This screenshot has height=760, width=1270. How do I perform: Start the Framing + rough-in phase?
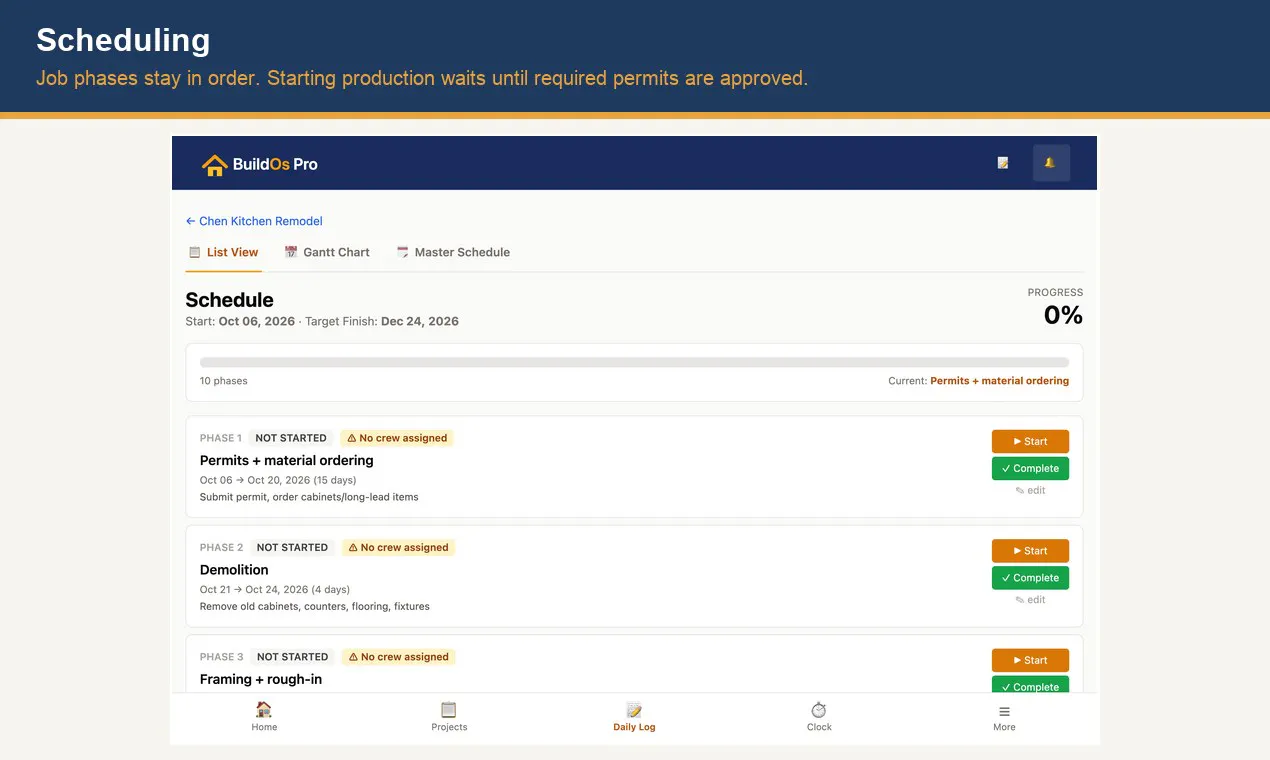tap(1030, 660)
